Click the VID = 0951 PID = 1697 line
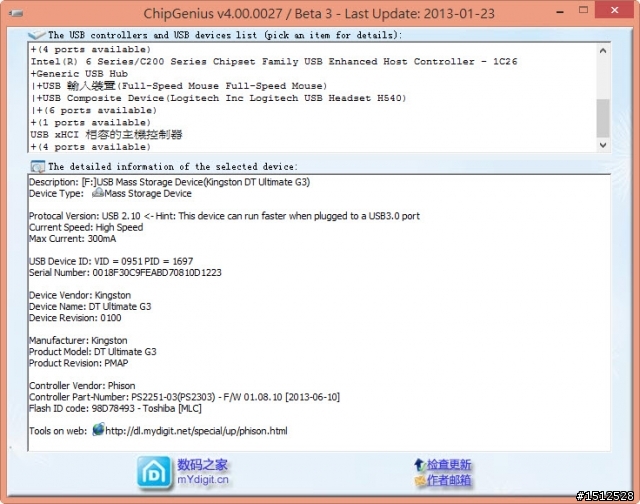This screenshot has width=640, height=504. [111, 261]
